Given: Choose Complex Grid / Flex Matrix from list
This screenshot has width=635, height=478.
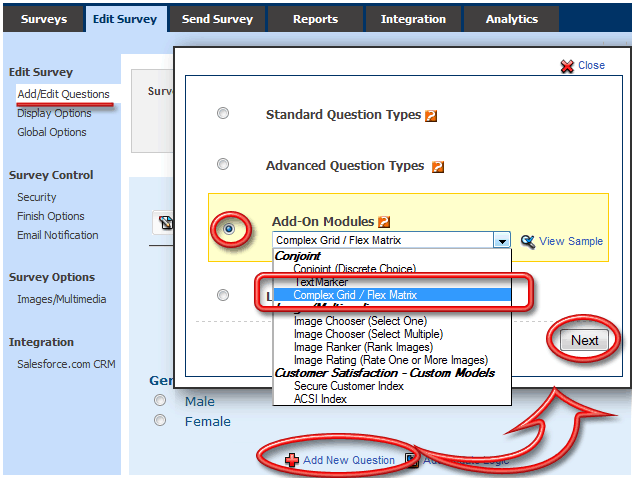Looking at the screenshot, I should [x=355, y=295].
